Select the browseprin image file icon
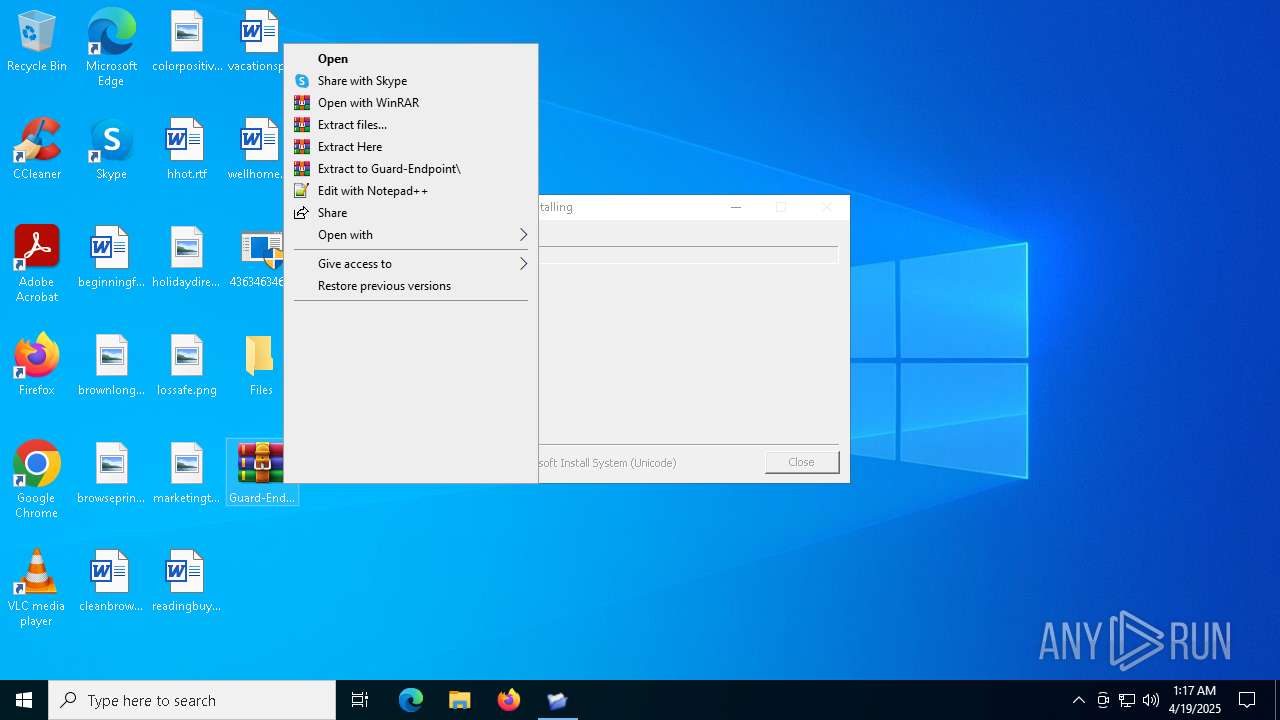Viewport: 1280px width, 720px height. tap(111, 474)
